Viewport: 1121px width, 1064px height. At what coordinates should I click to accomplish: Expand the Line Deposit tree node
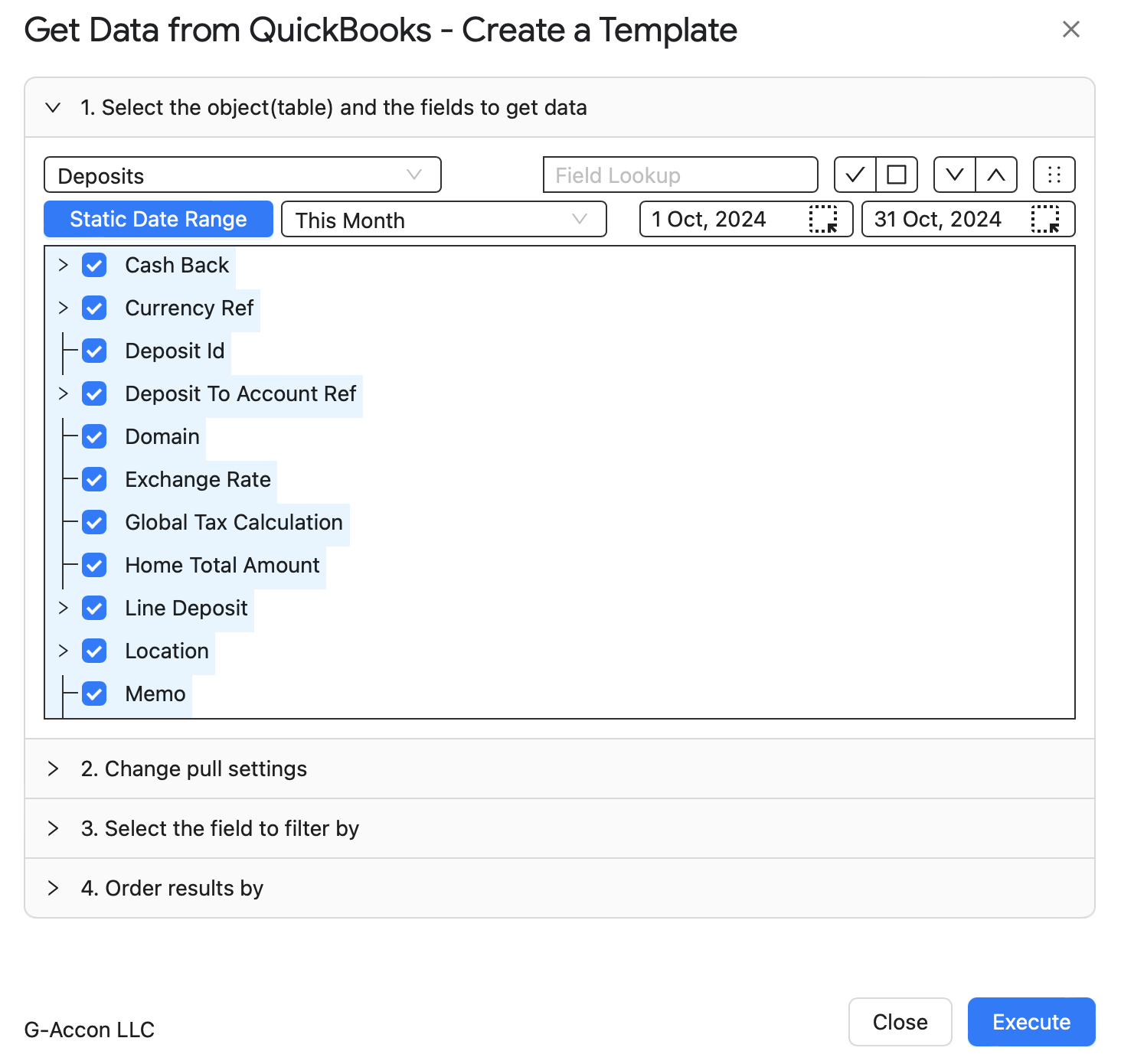tap(64, 608)
